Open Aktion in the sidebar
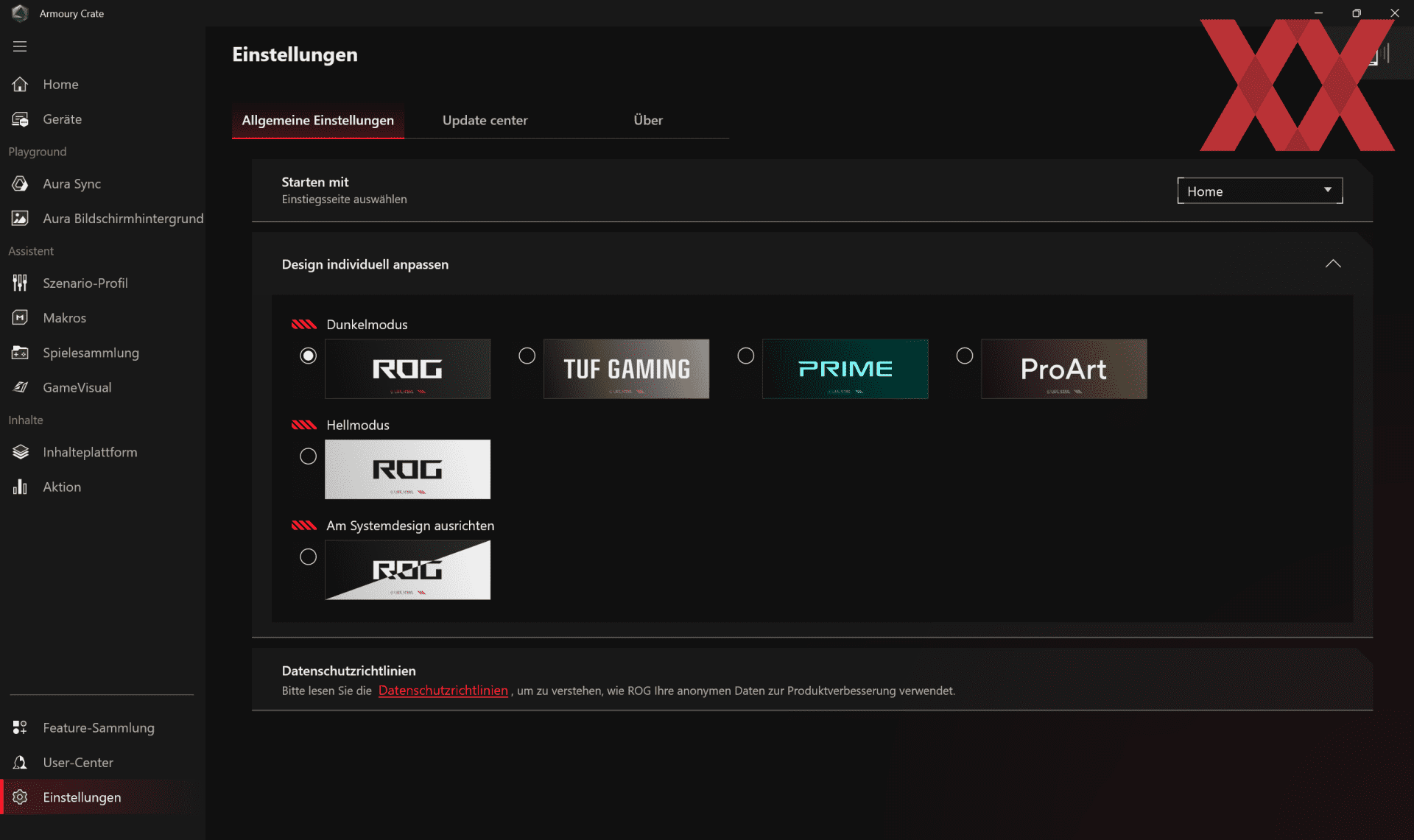1414x840 pixels. click(x=62, y=487)
